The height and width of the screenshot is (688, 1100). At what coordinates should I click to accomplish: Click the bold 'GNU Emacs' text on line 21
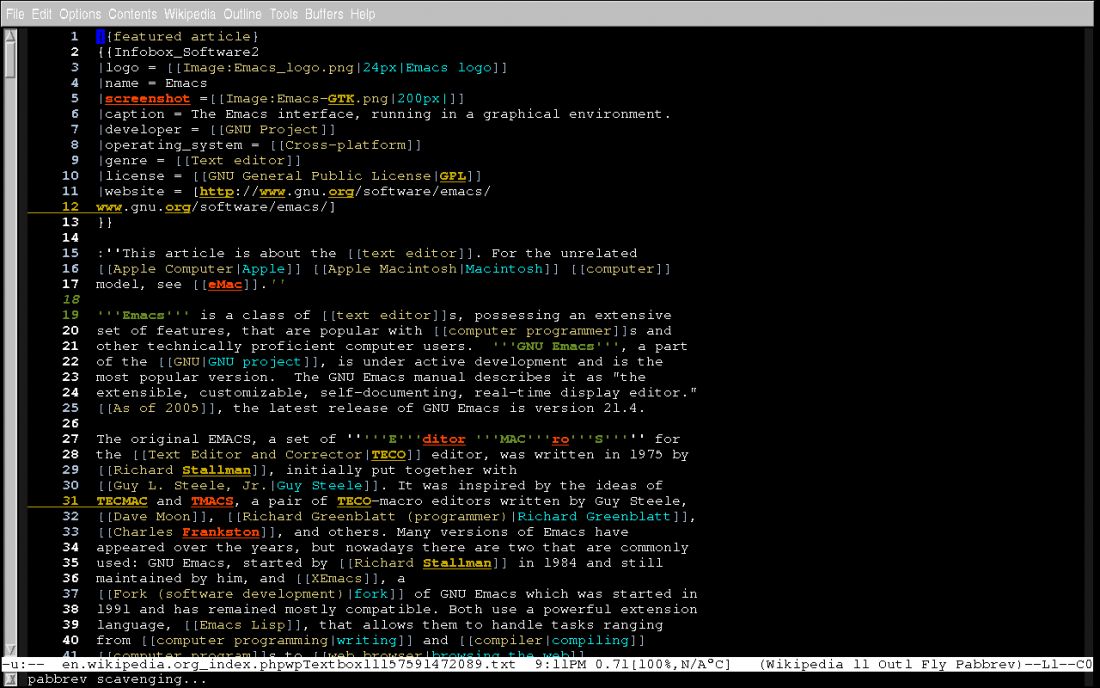556,346
